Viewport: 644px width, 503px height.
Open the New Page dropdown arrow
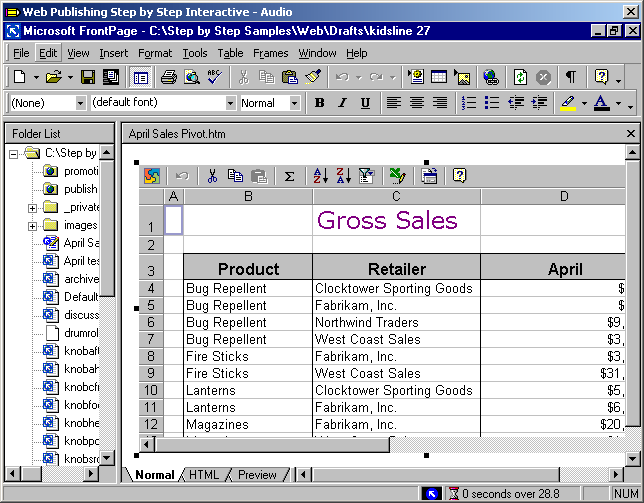36,77
